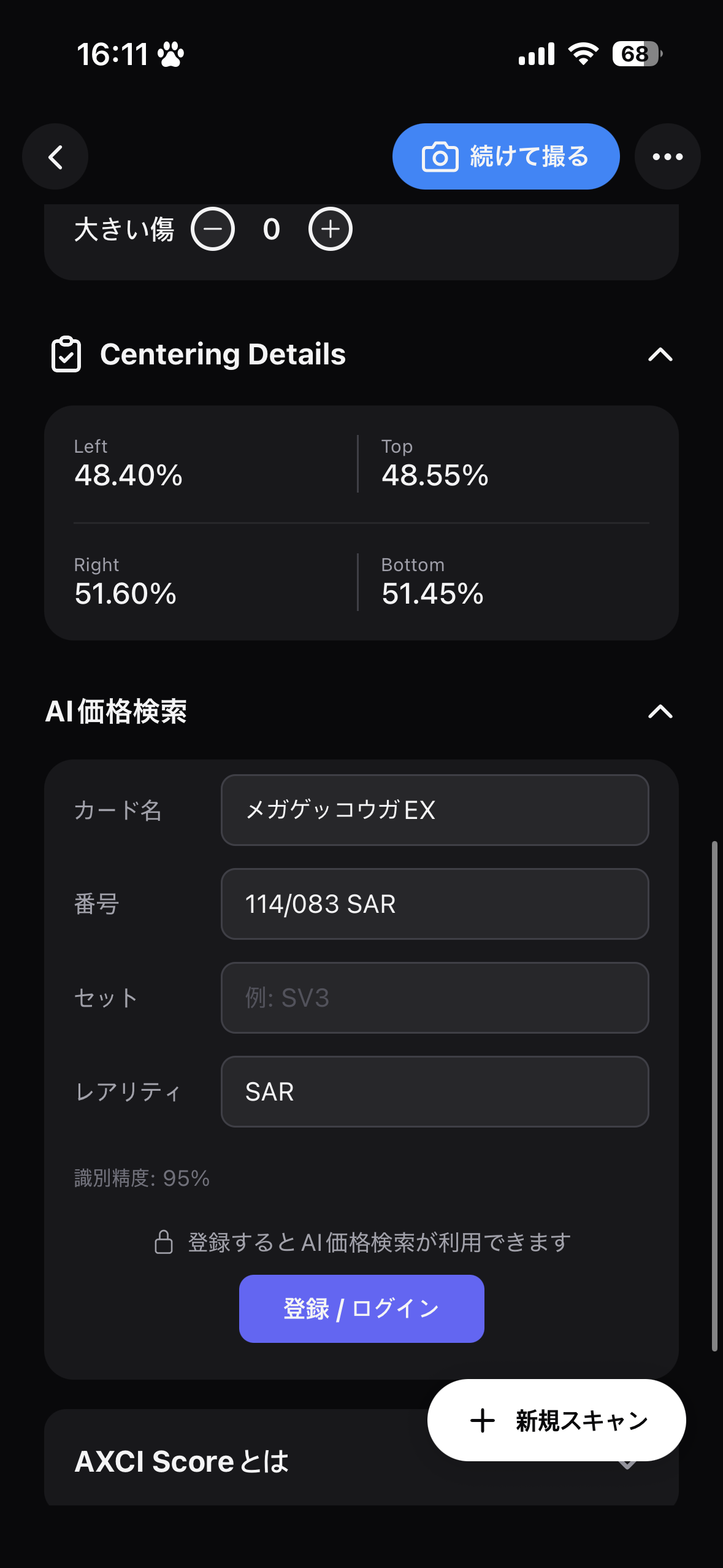Edit the レアリティ field SAR
Screen dimensions: 723x1568
435,1091
